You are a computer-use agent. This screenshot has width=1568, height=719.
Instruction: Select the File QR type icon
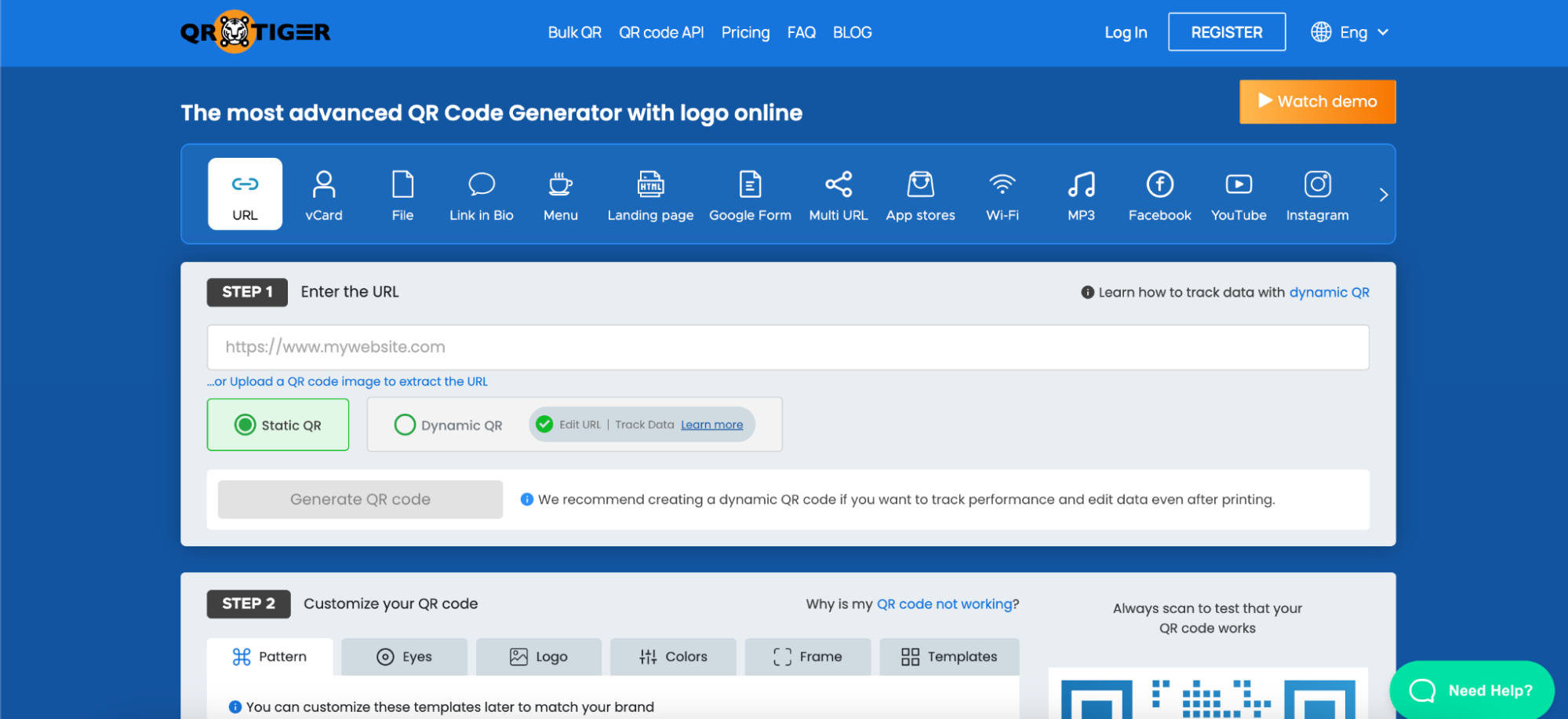click(x=402, y=184)
